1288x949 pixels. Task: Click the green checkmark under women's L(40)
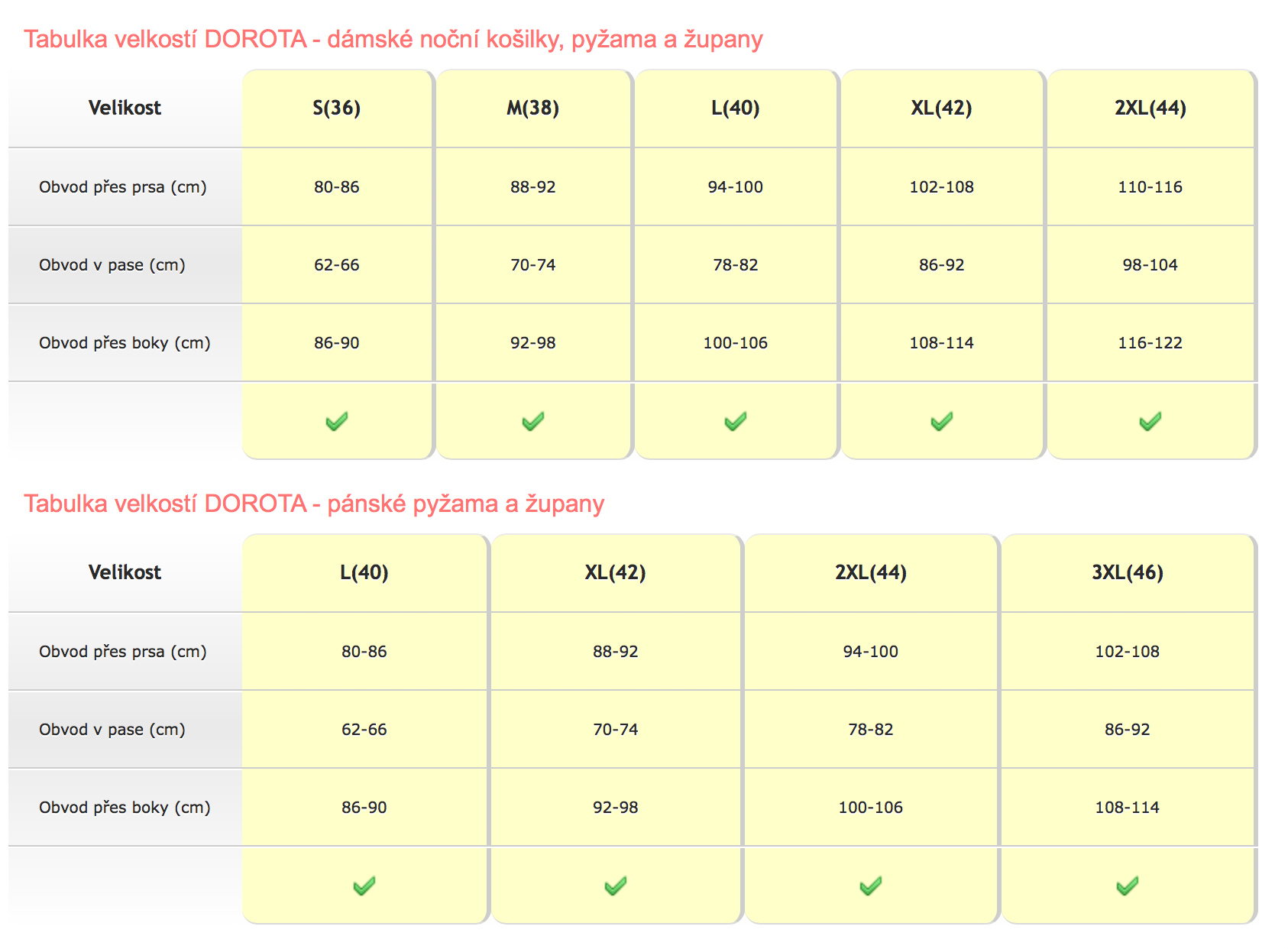point(736,422)
